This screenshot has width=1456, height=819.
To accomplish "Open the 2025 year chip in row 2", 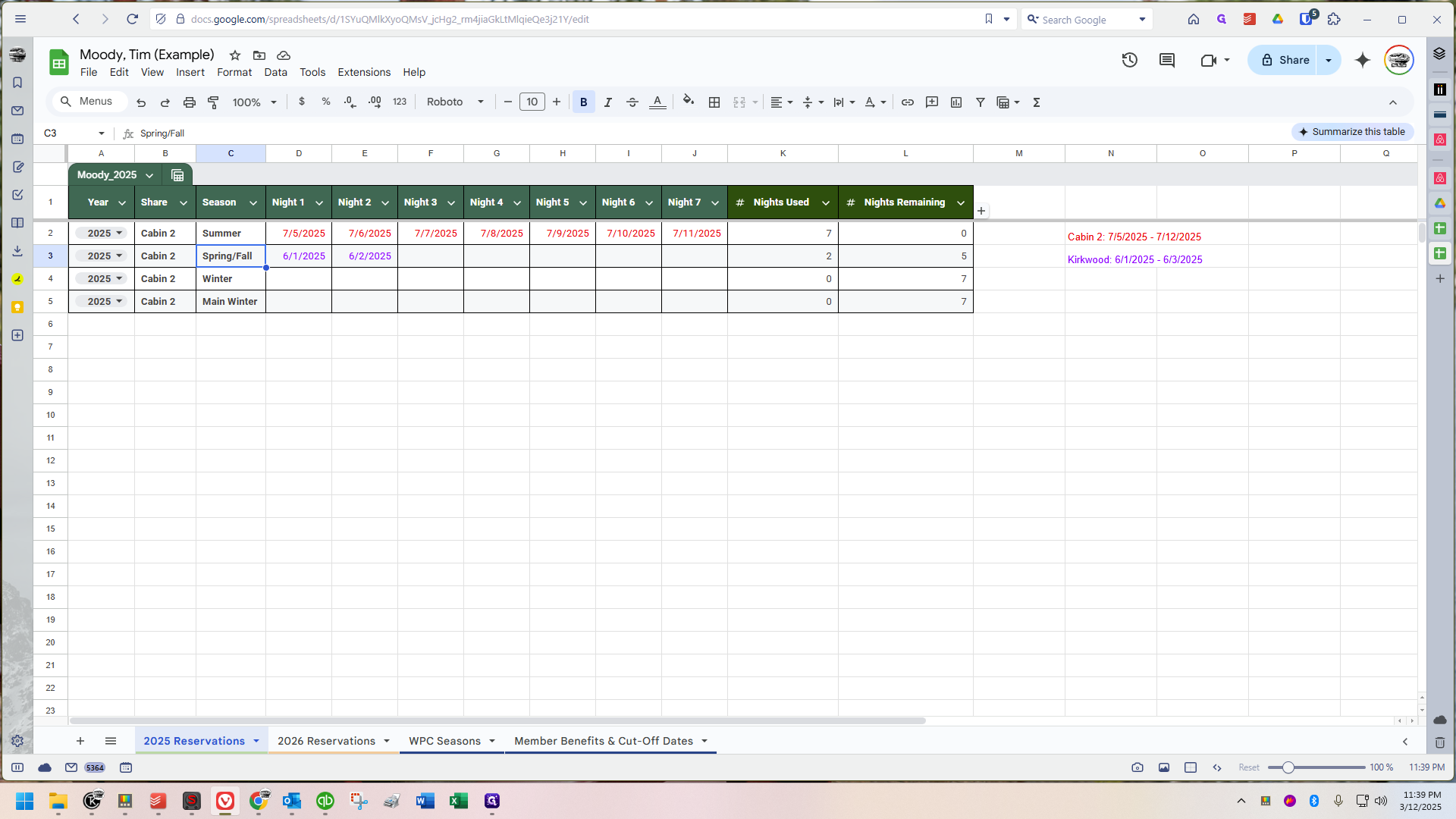I will [x=101, y=234].
